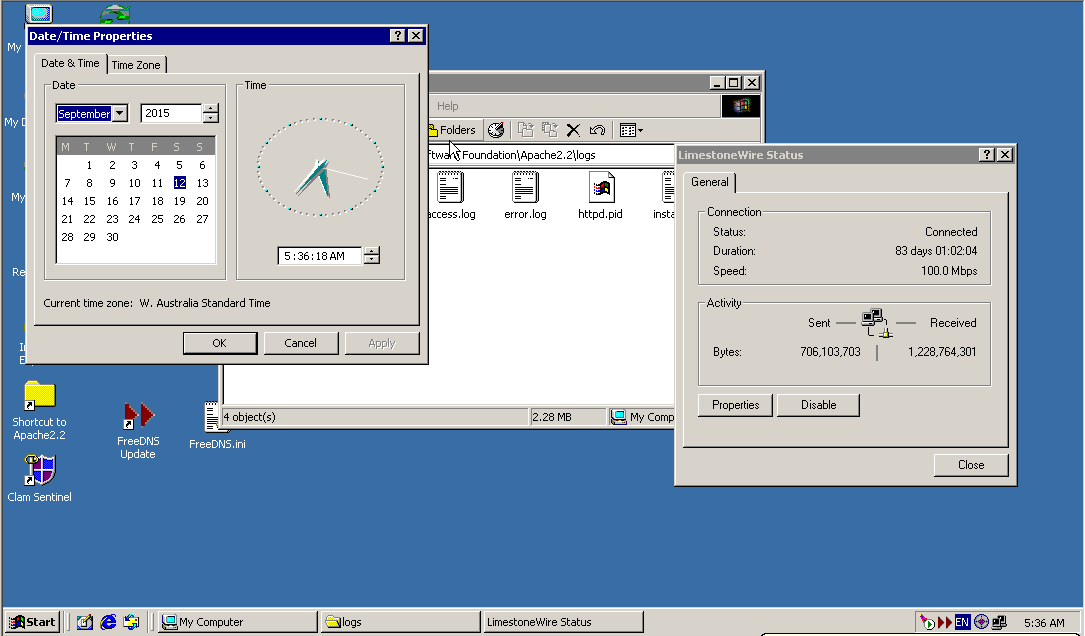Click the Undo toolbar icon in Explorer

click(597, 130)
